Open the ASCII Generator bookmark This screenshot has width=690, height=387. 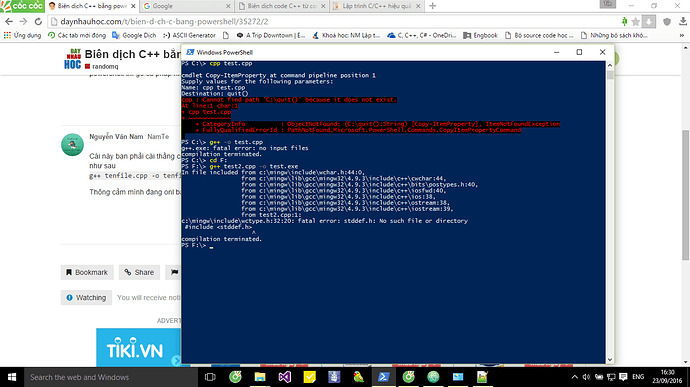click(x=189, y=35)
